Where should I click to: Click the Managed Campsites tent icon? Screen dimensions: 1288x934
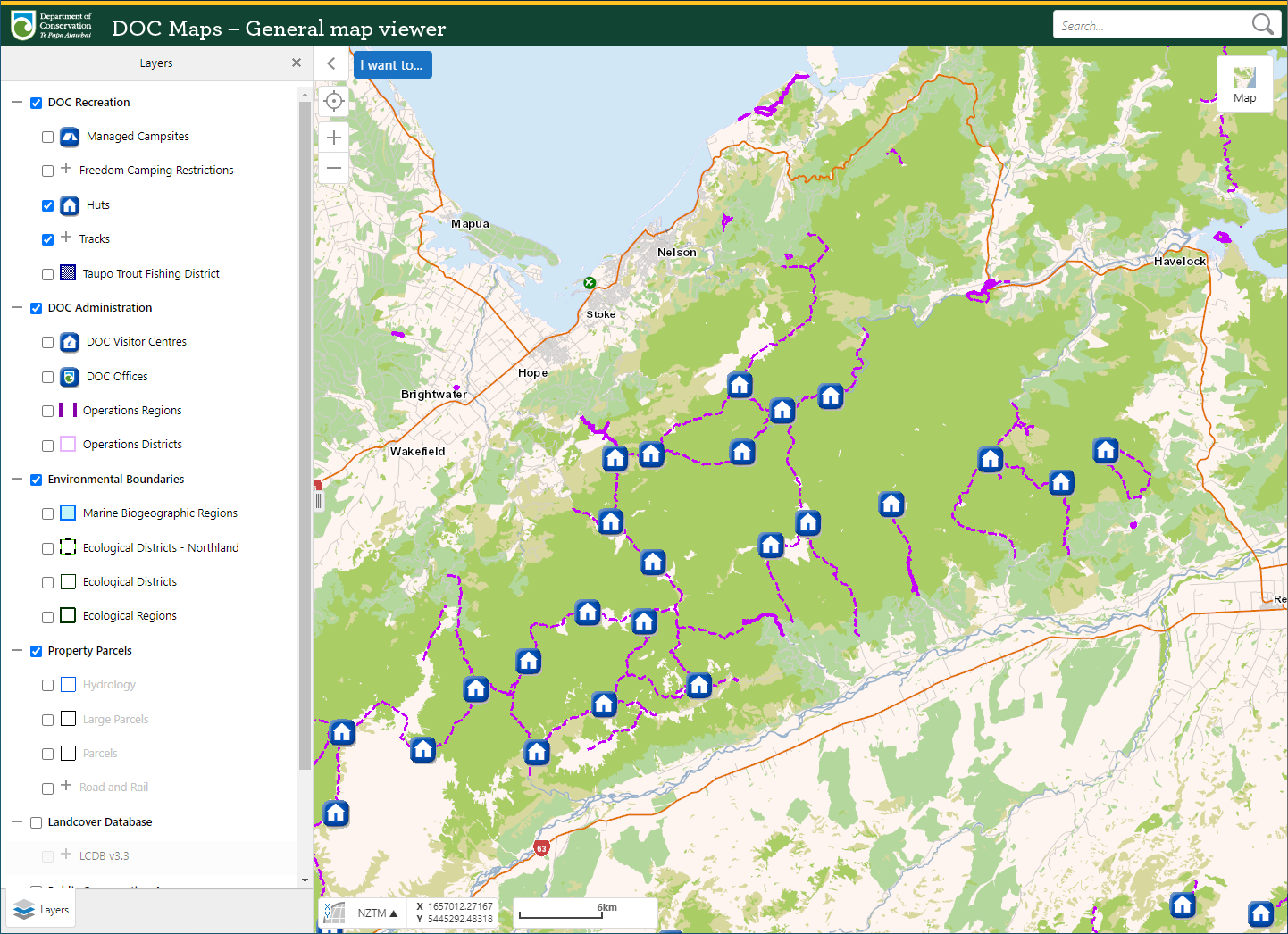[70, 138]
